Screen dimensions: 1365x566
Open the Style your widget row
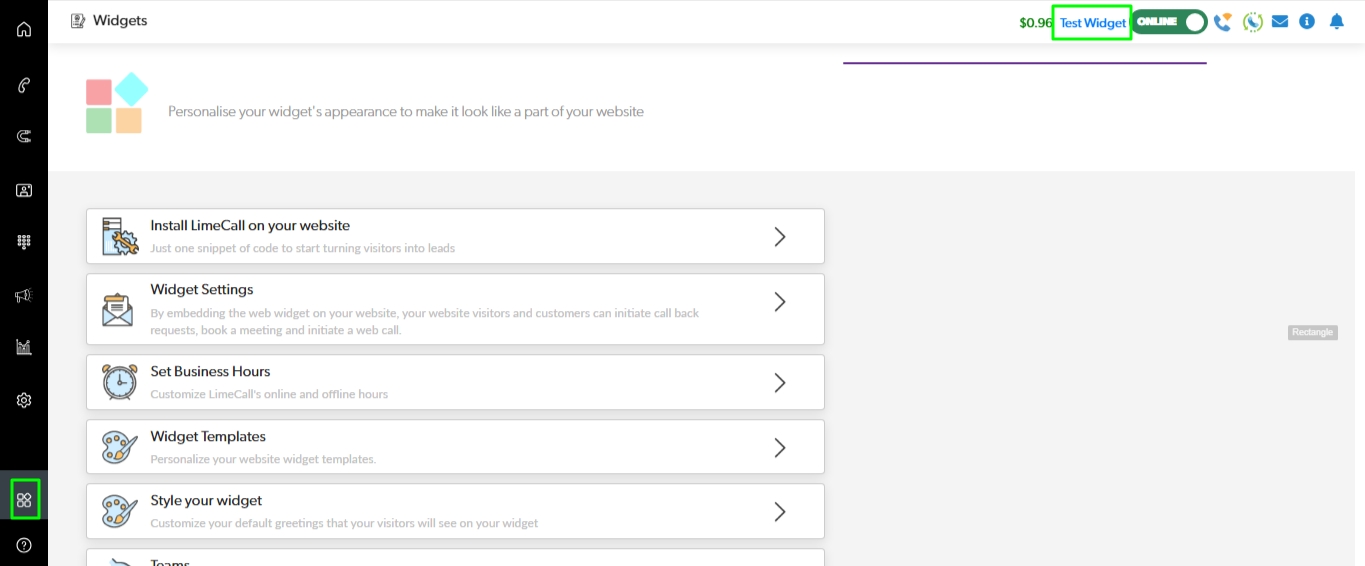click(455, 511)
